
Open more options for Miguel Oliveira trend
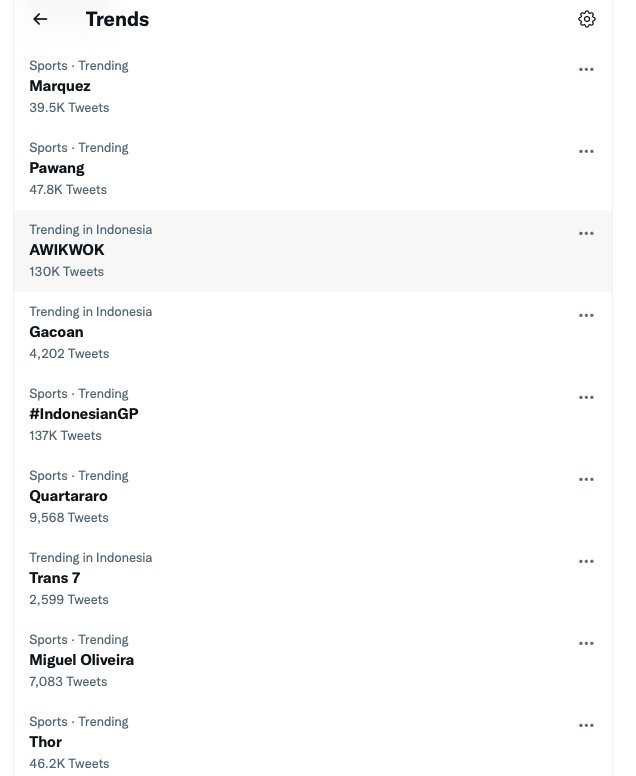(x=586, y=643)
